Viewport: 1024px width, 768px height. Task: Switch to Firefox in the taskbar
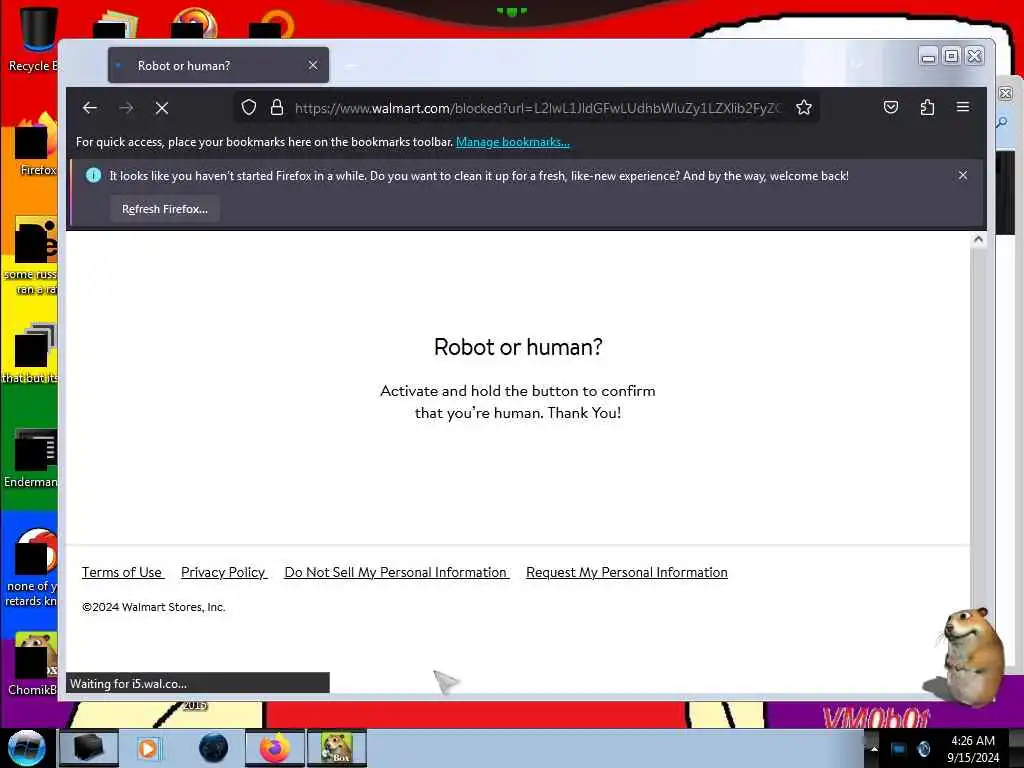tap(275, 748)
